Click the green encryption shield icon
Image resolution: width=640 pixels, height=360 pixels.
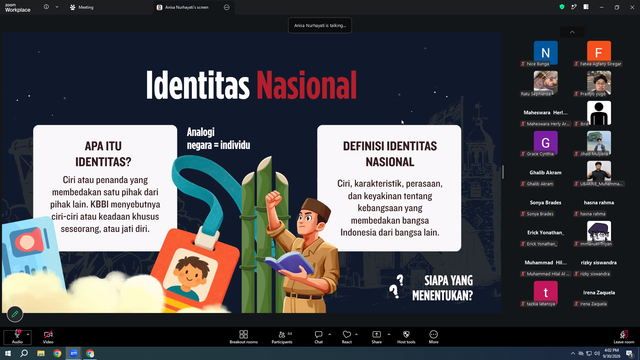[562, 7]
